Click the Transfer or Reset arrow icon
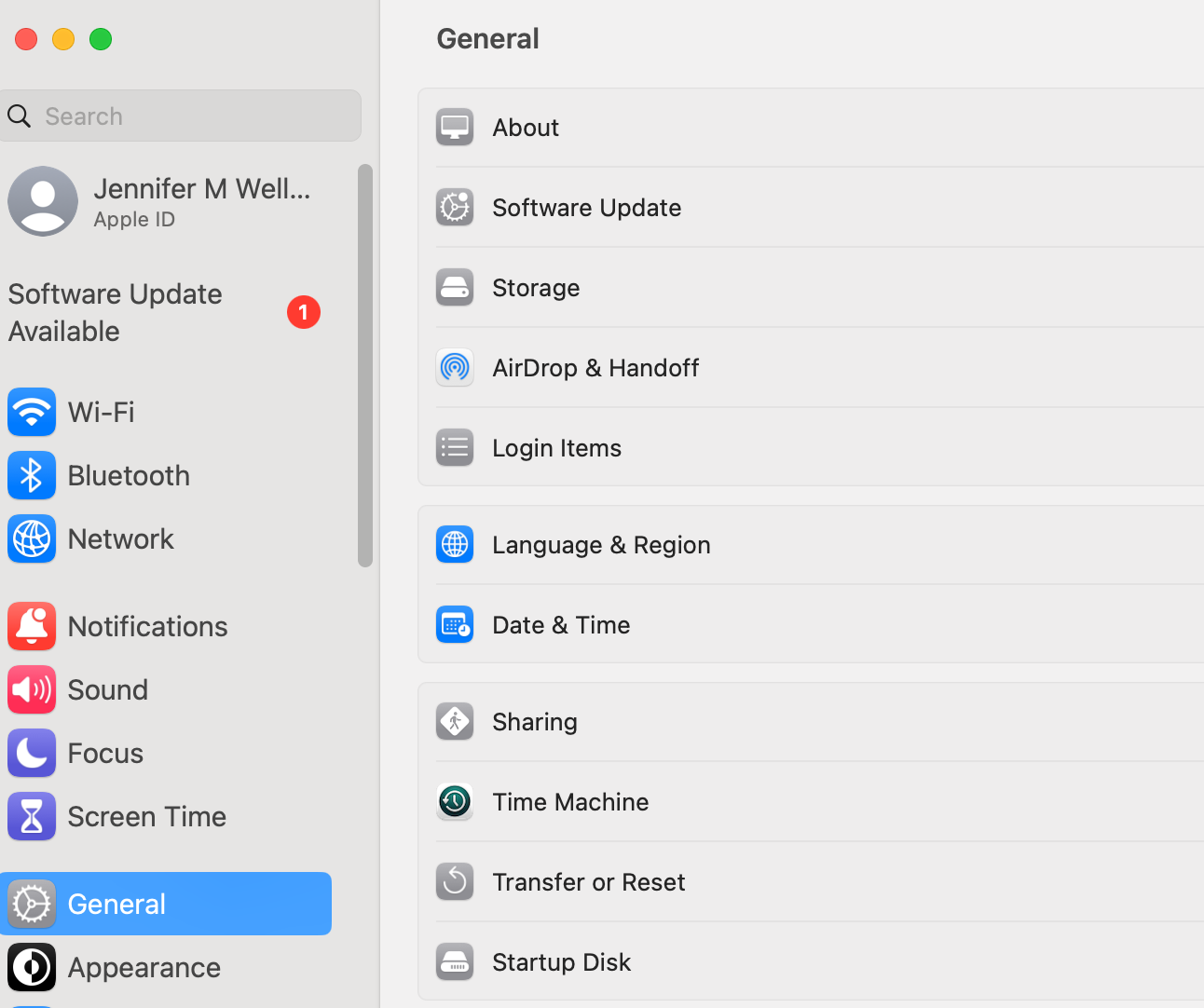Viewport: 1204px width, 1008px height. coord(455,882)
